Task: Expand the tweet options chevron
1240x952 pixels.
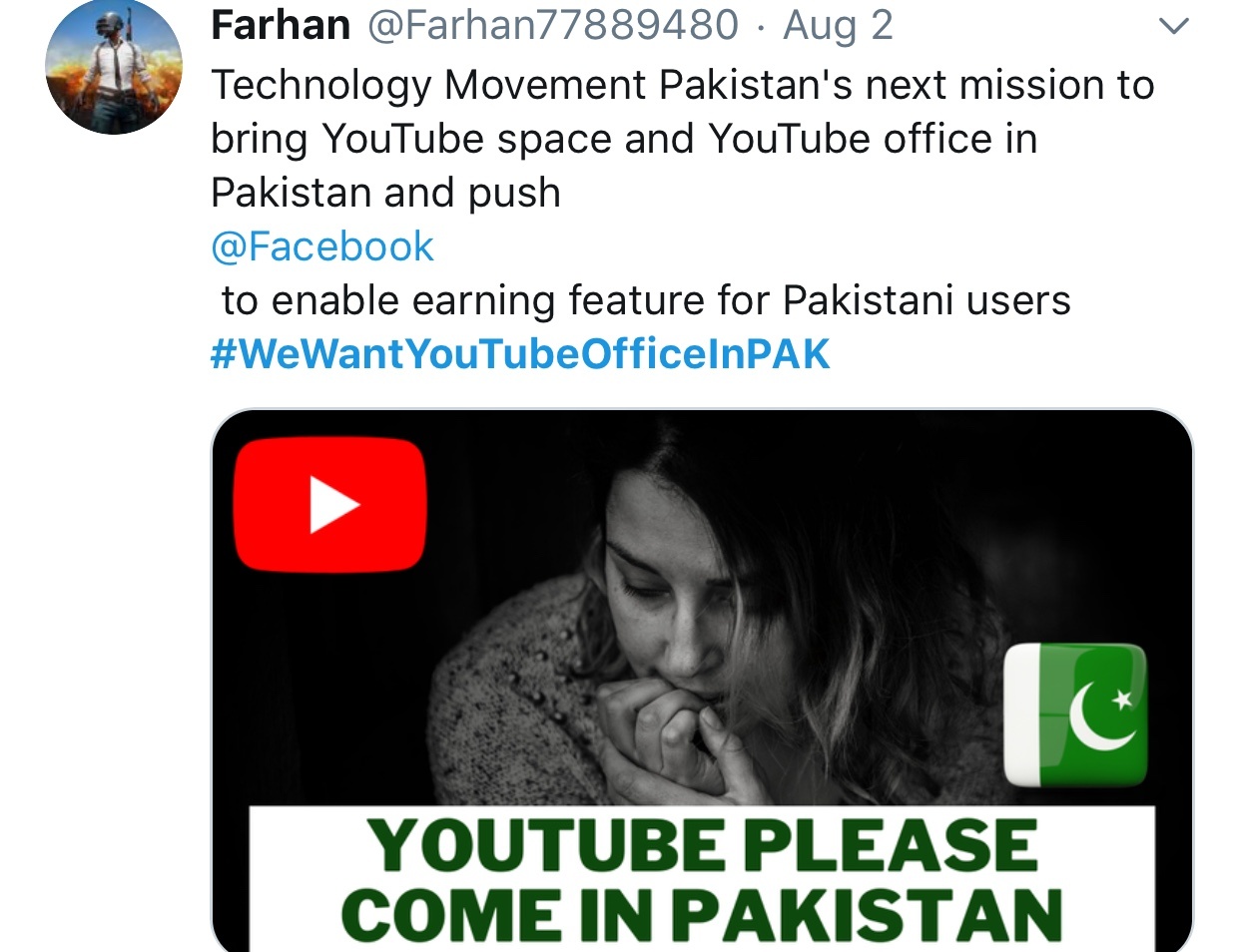Action: coord(1174,26)
